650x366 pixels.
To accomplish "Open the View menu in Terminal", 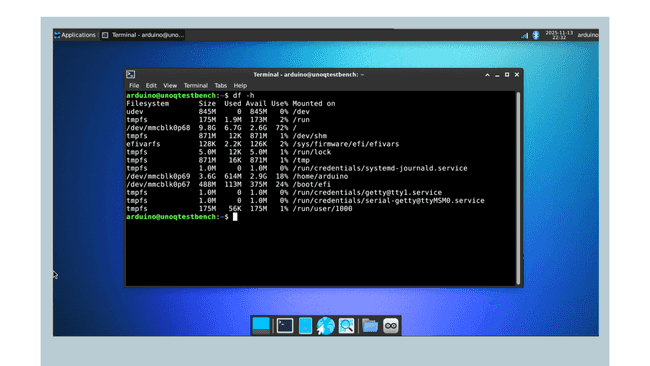I will point(170,85).
